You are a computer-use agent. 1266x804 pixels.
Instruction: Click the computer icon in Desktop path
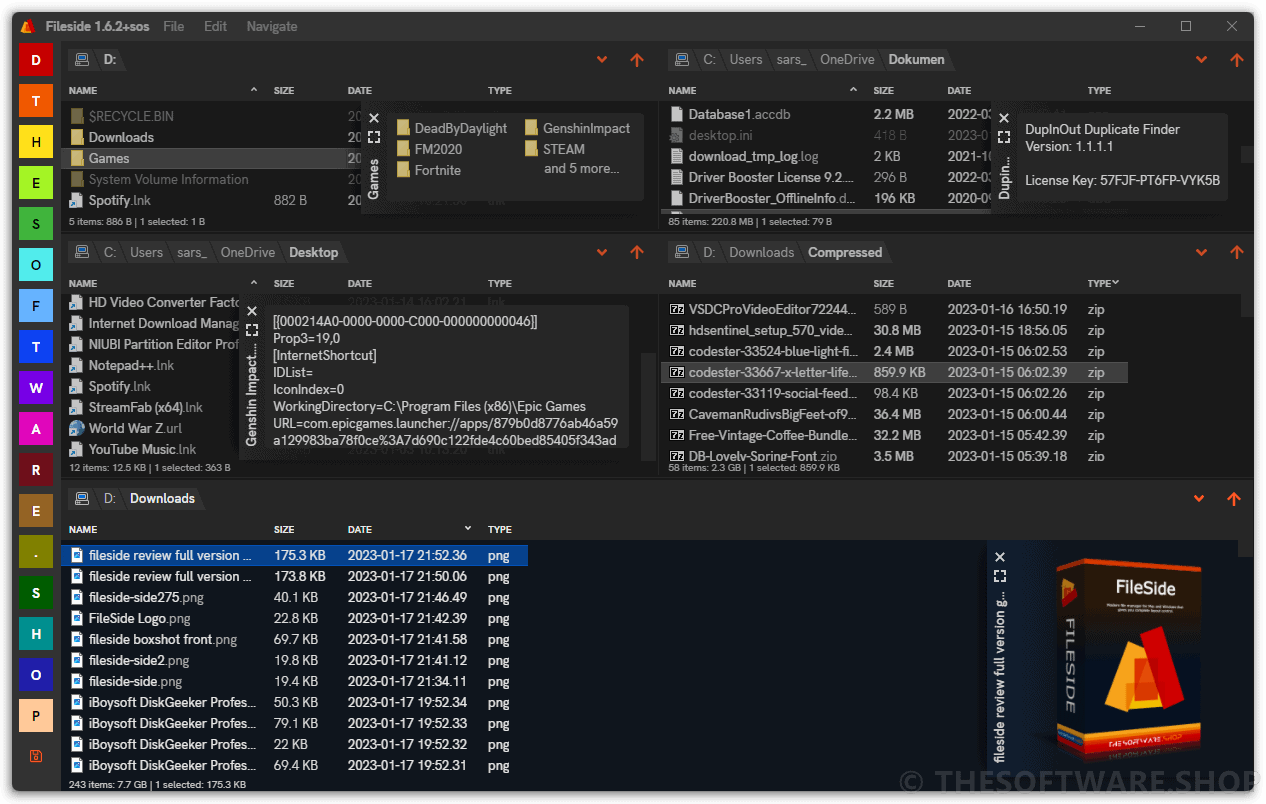82,253
